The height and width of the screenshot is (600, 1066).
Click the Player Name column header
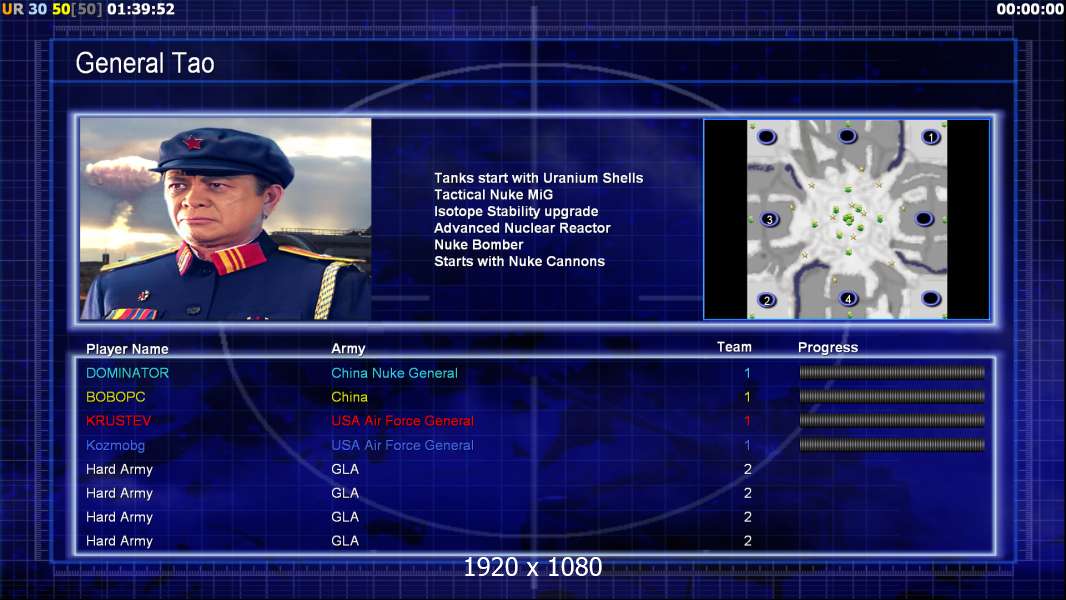(127, 349)
